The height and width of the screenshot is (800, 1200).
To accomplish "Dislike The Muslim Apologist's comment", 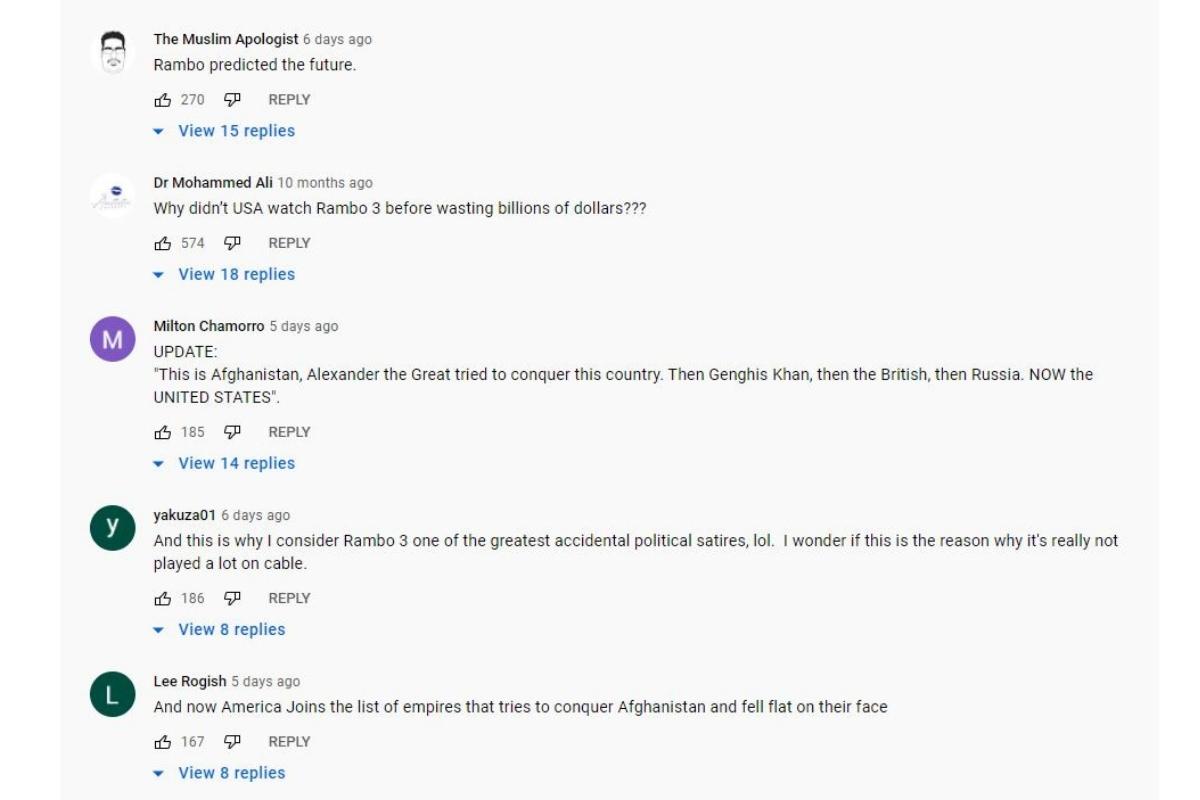I will click(232, 100).
